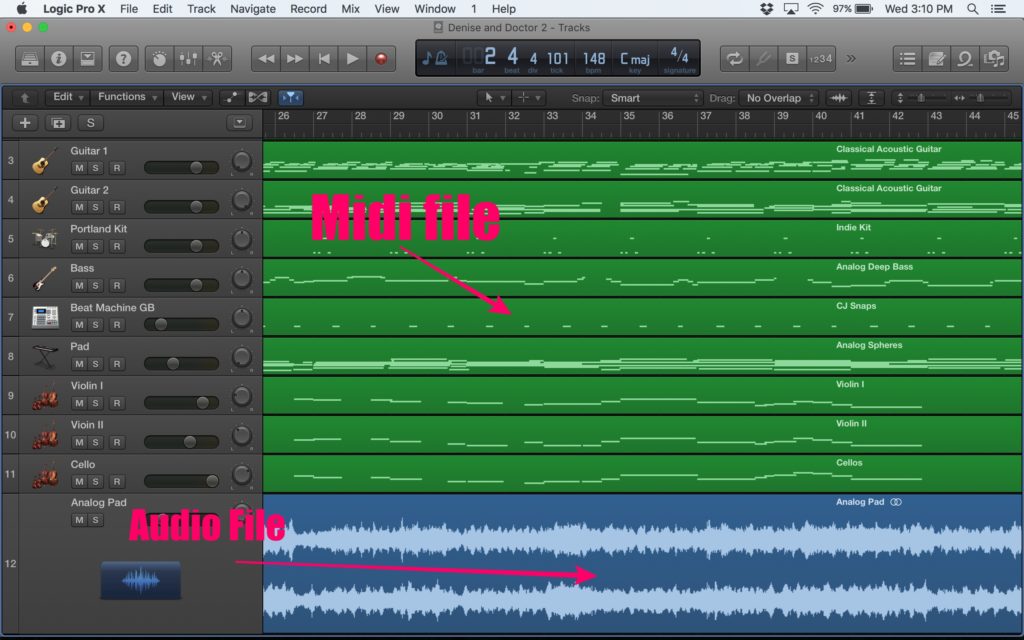Rewind the playhead
Image resolution: width=1024 pixels, height=640 pixels.
click(x=266, y=59)
